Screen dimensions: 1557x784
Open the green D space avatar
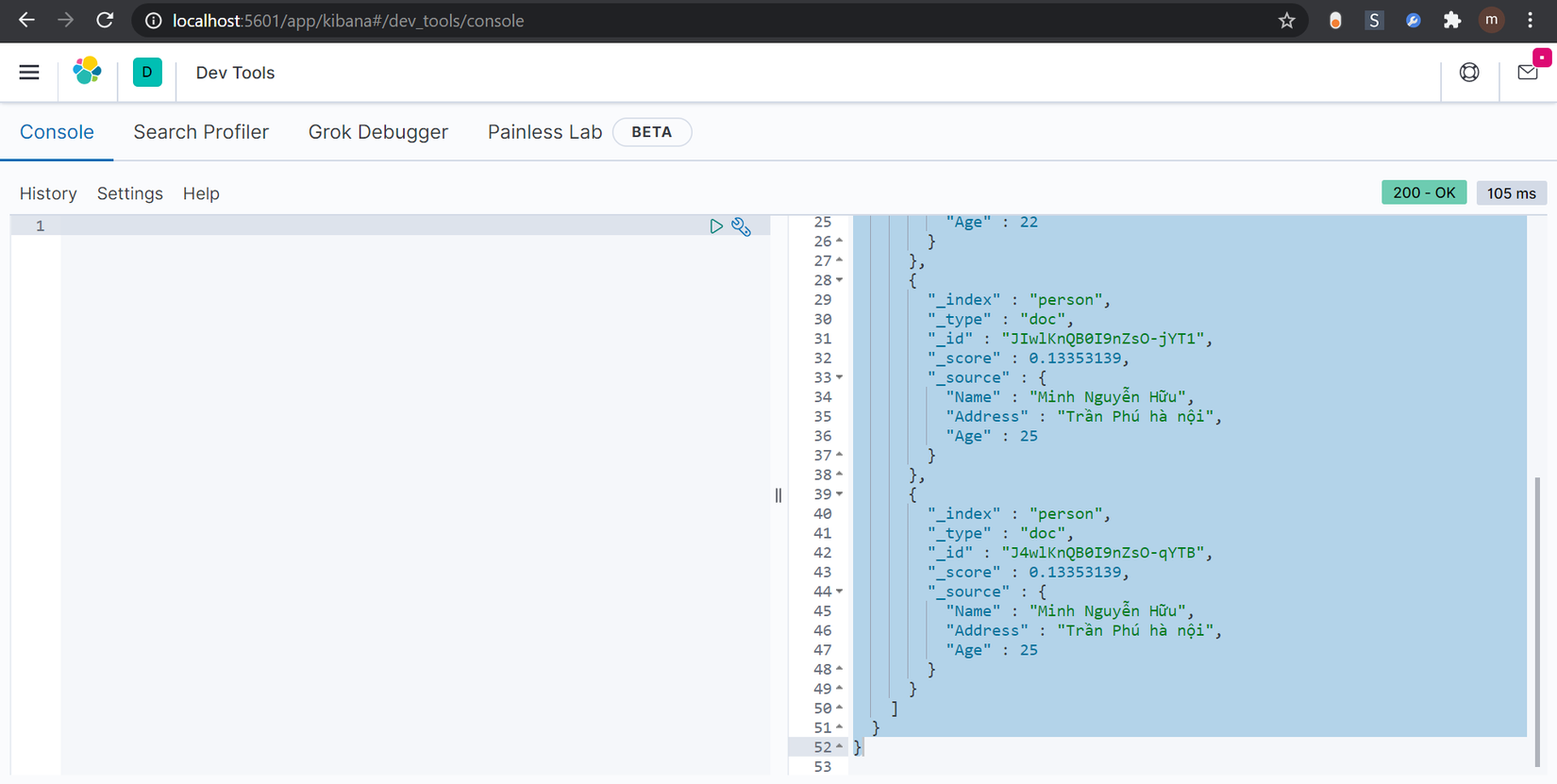pyautogui.click(x=147, y=73)
